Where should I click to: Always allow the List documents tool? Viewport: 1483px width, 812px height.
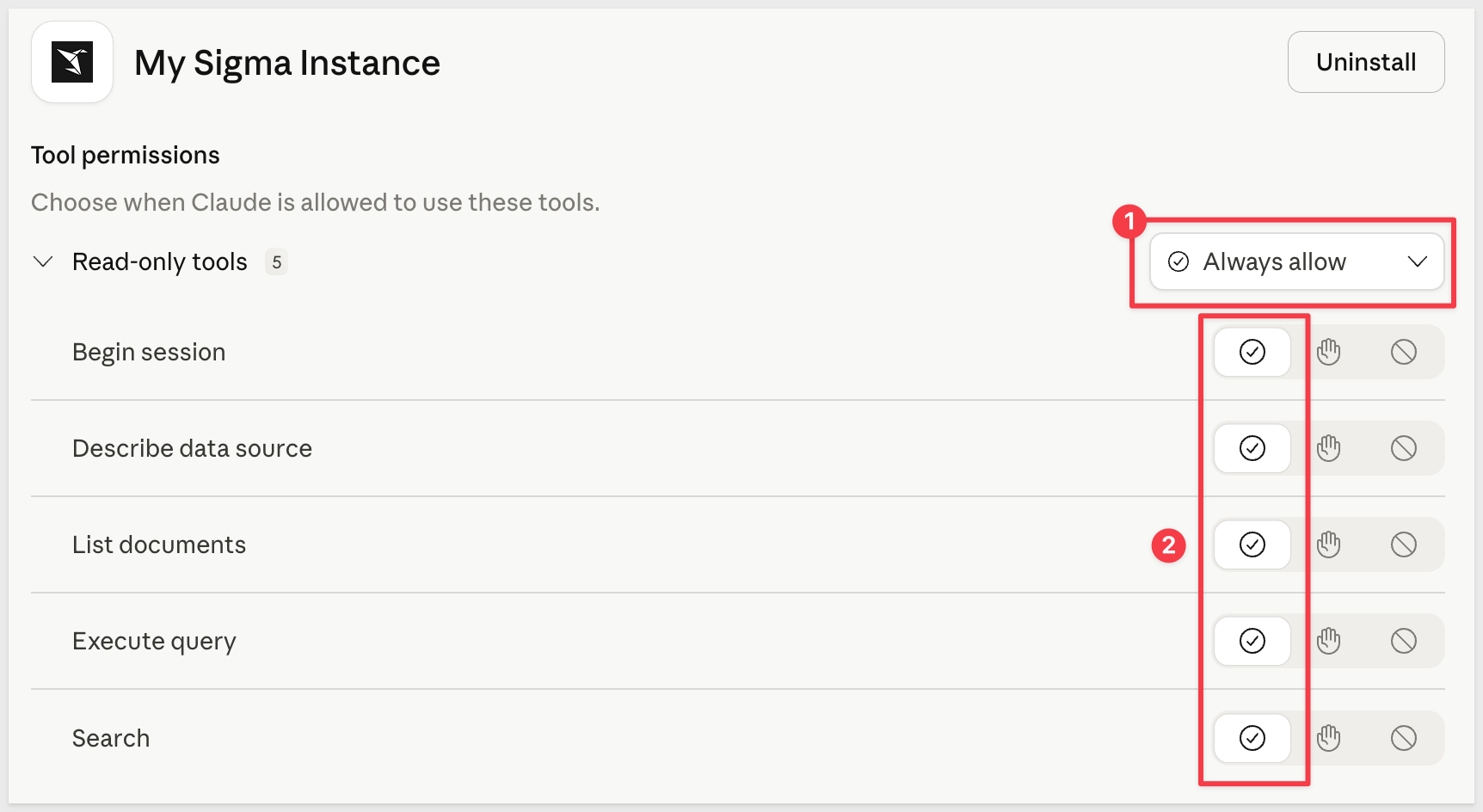click(1252, 544)
